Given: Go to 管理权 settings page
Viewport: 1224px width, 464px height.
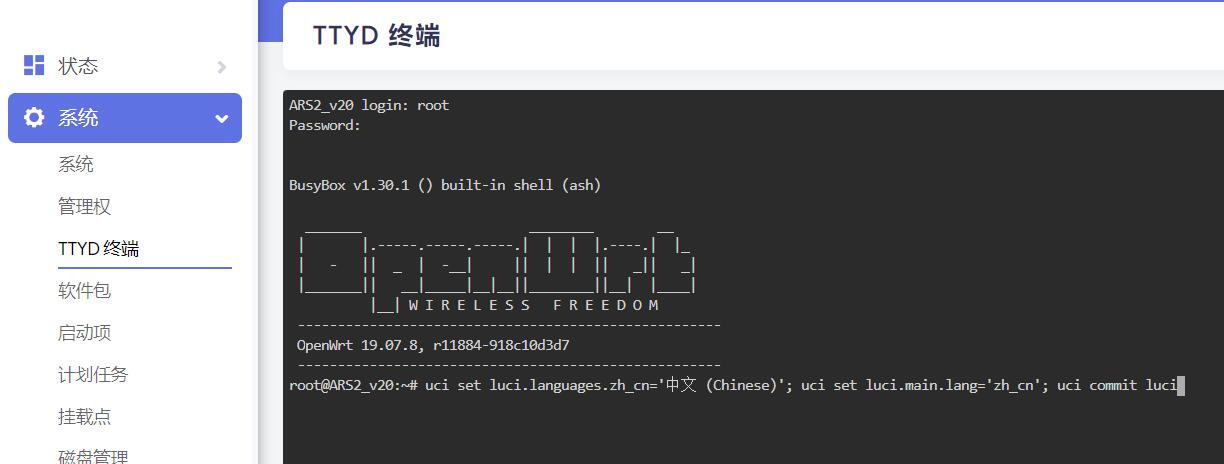Looking at the screenshot, I should [x=84, y=207].
